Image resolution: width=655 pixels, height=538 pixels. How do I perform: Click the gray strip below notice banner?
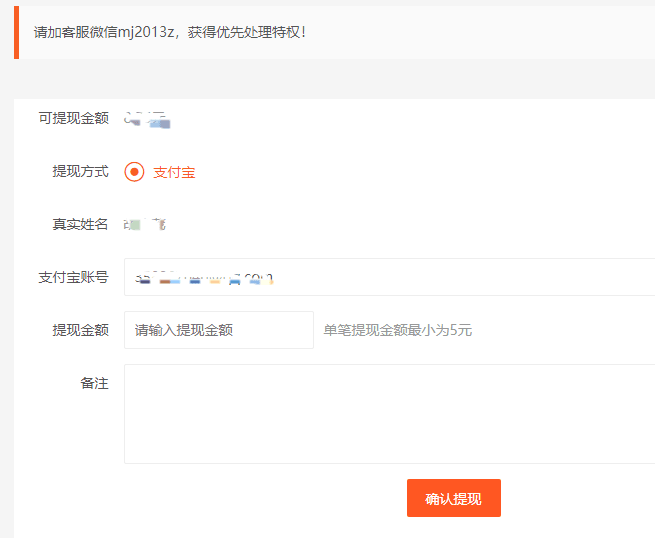330,78
